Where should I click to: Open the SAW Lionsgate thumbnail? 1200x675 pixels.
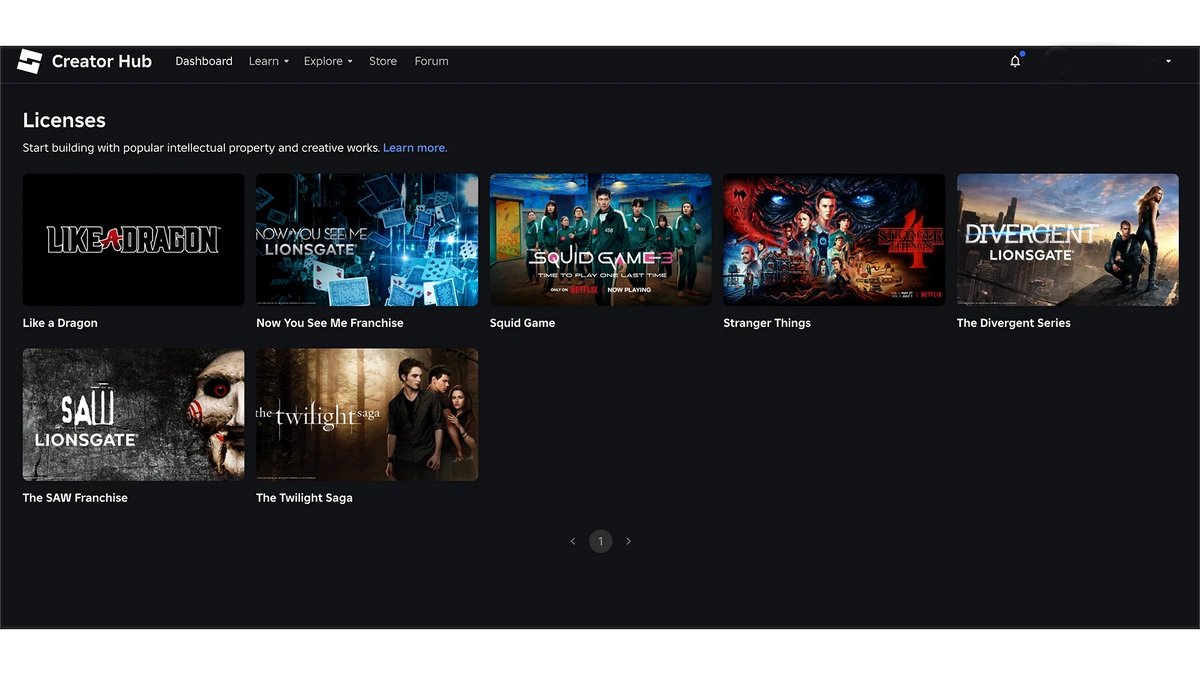click(133, 414)
